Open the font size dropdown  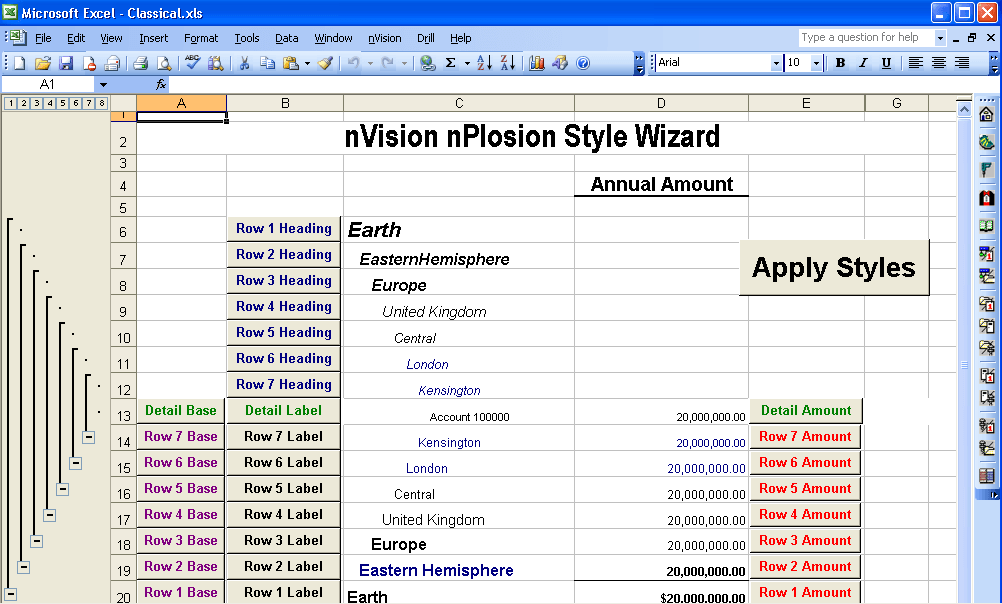tap(817, 62)
